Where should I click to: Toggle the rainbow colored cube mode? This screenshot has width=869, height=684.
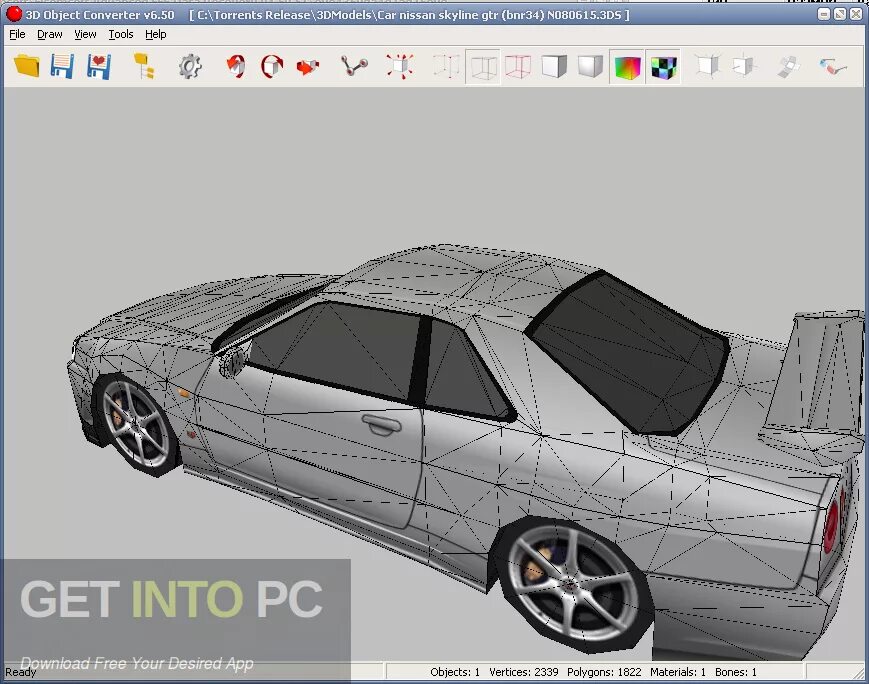click(x=627, y=67)
